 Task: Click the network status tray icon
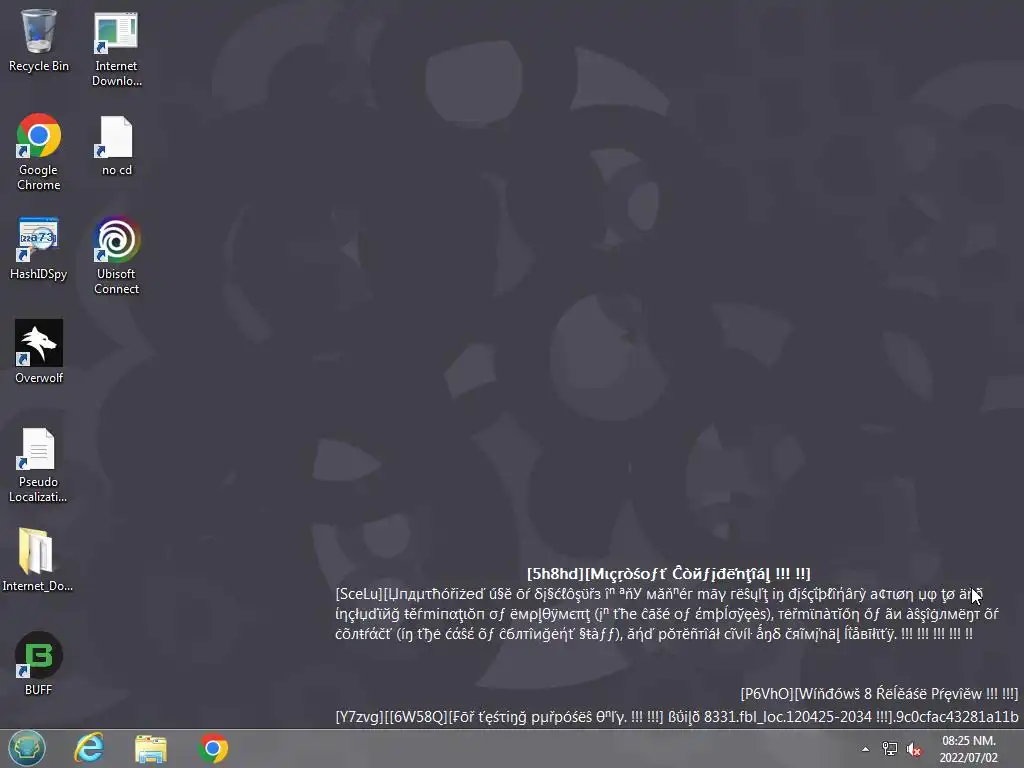tap(889, 749)
